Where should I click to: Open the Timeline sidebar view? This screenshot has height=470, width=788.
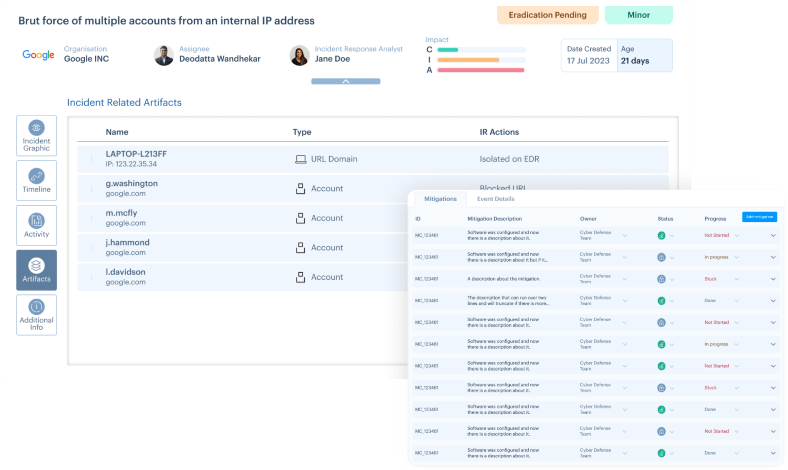click(x=36, y=180)
